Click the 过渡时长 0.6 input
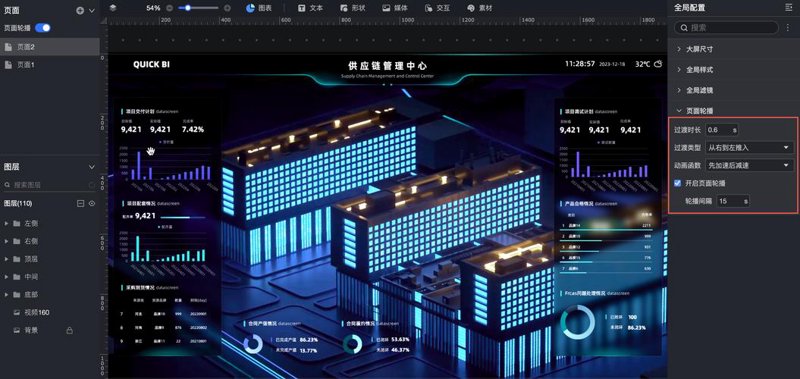Screen dimensions: 800x379 point(722,130)
